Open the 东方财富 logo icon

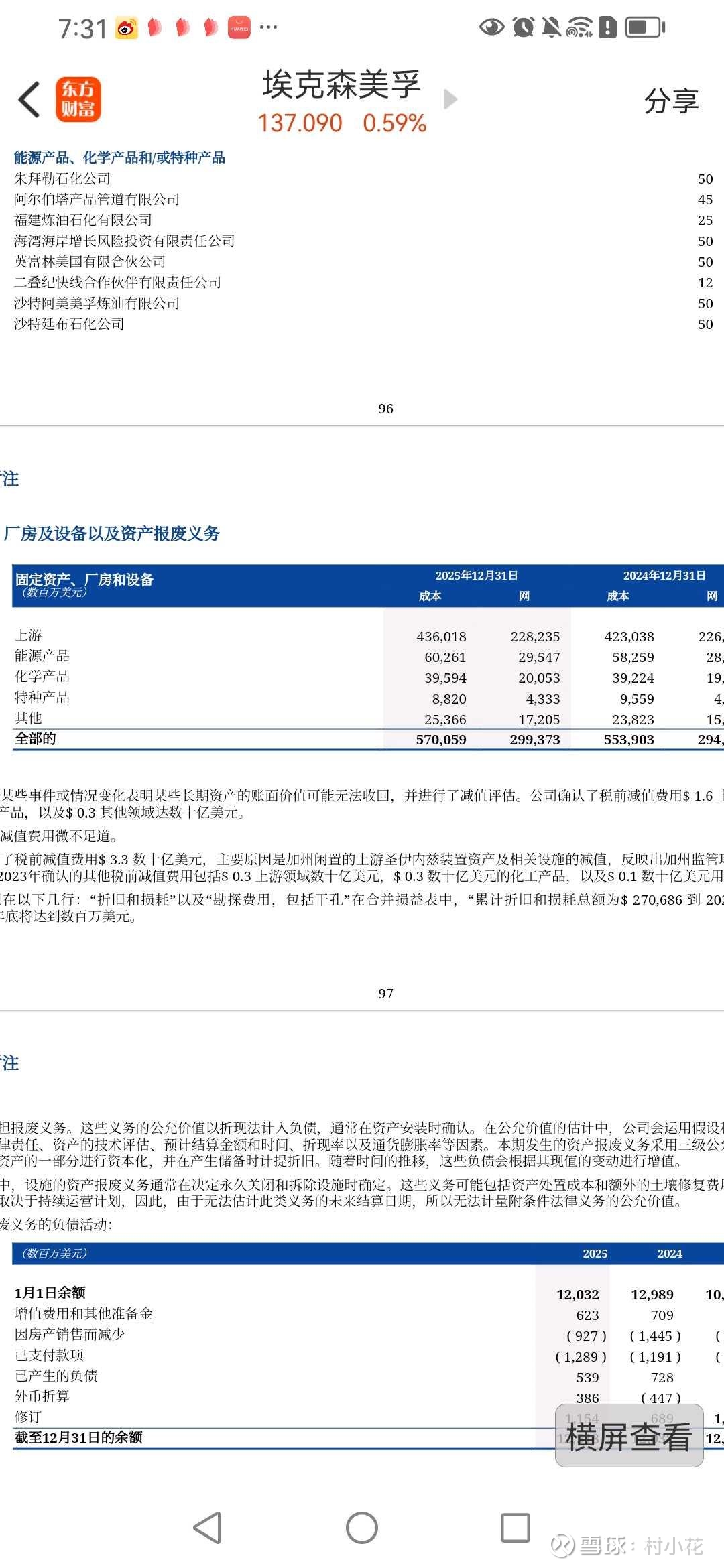pos(78,100)
